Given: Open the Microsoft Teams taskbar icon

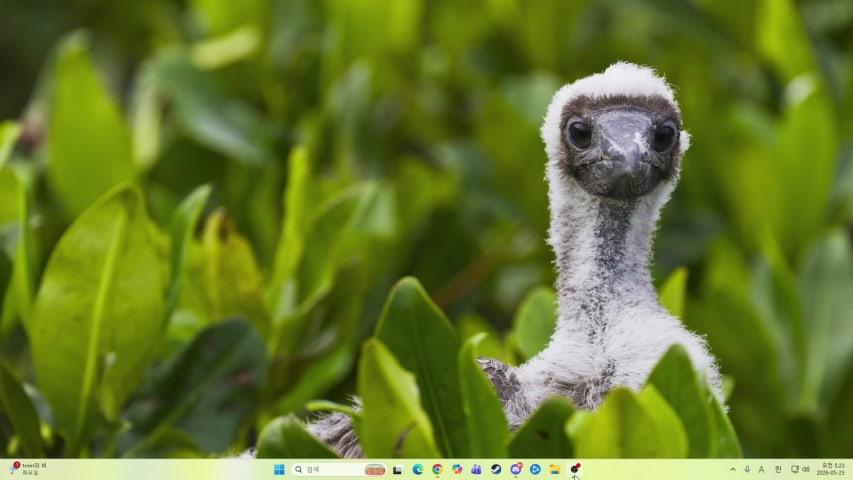Looking at the screenshot, I should click(477, 470).
